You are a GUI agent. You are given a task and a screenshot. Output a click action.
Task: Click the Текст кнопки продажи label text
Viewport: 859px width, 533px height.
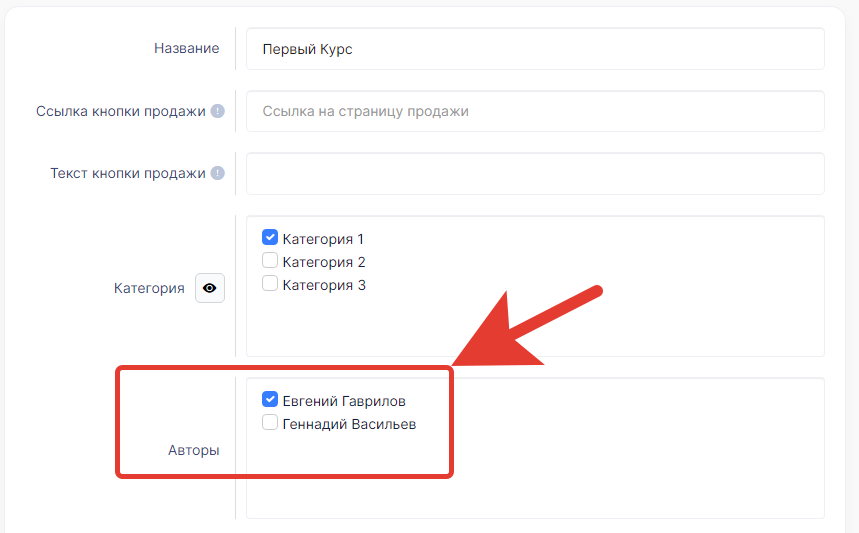128,173
